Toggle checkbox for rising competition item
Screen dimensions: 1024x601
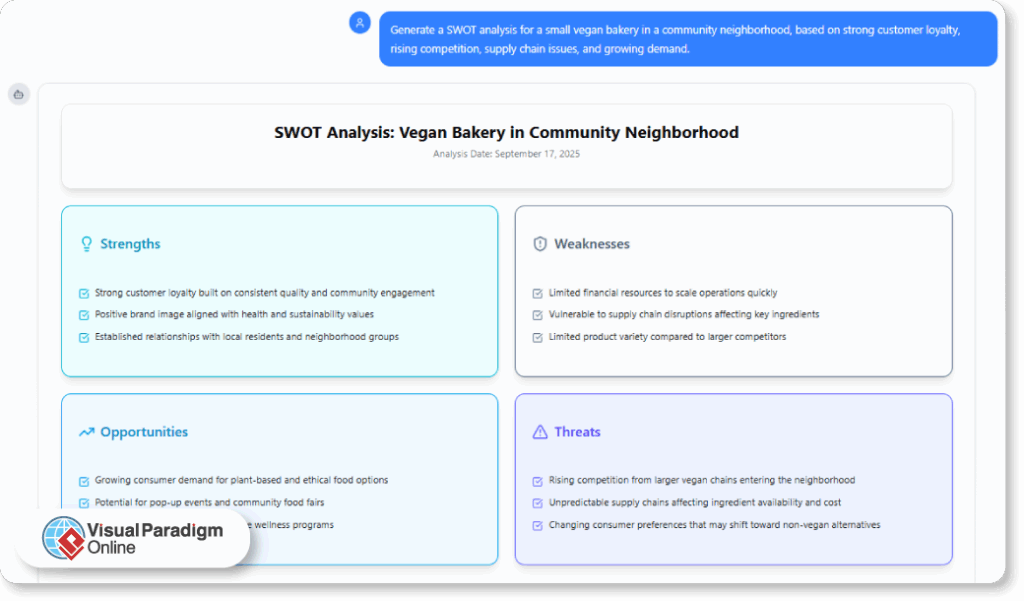(x=538, y=481)
